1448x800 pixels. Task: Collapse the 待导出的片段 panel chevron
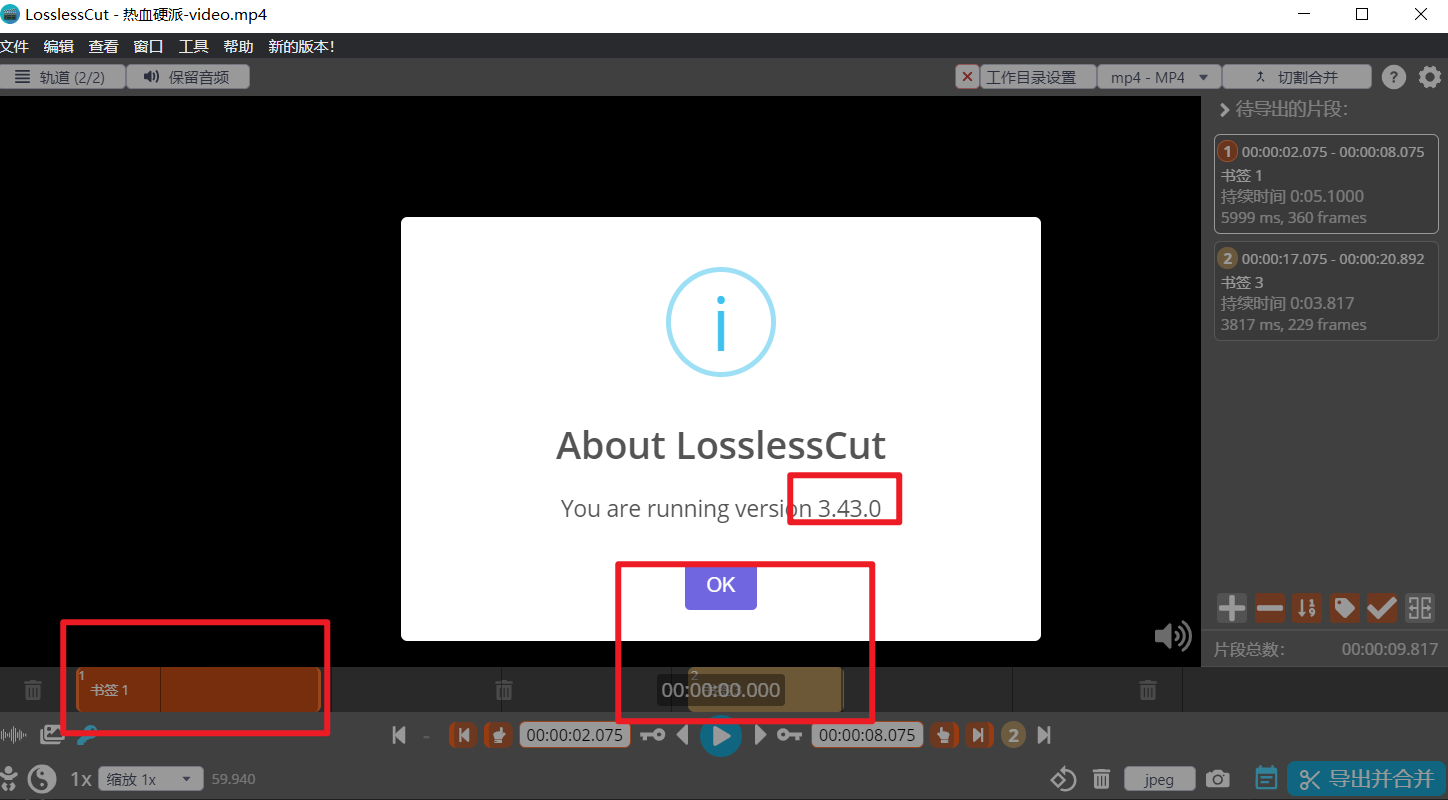click(x=1224, y=110)
